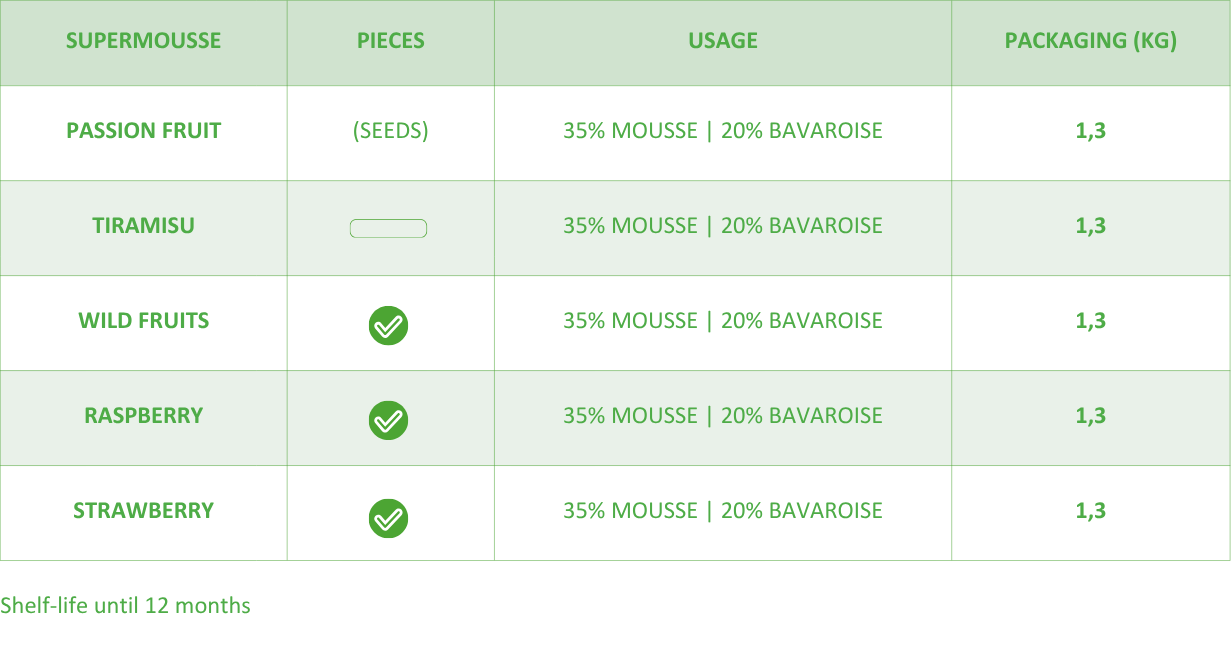Click the USAGE column header

pos(722,41)
